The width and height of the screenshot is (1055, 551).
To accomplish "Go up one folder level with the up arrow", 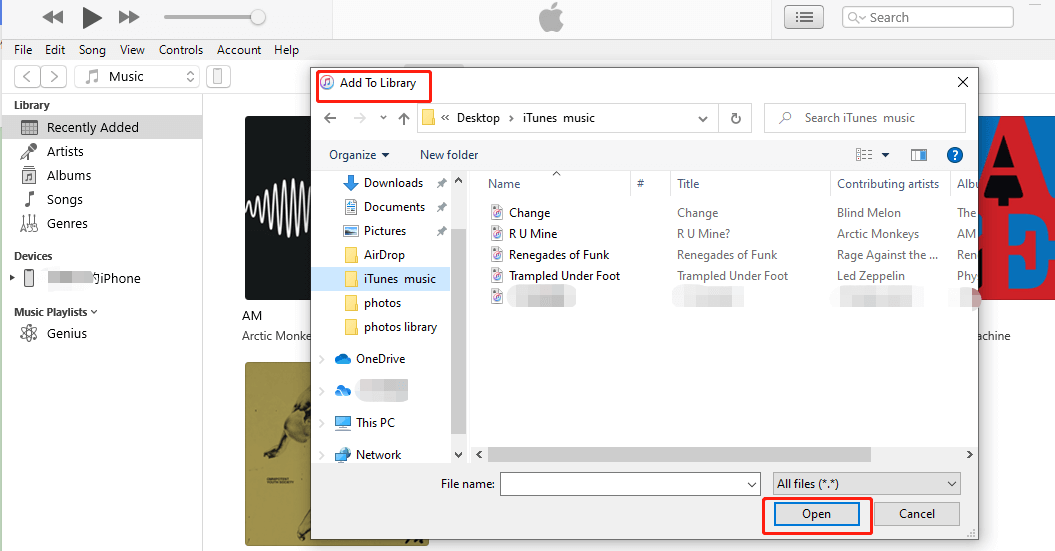I will coord(404,118).
